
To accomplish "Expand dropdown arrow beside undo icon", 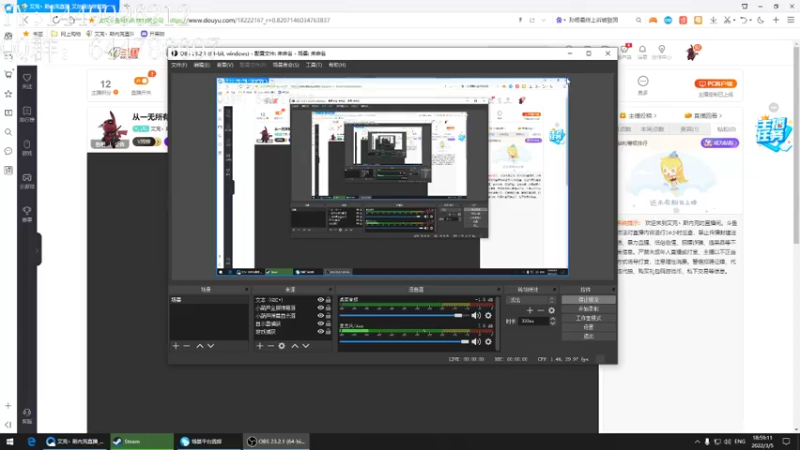I will coord(751,20).
